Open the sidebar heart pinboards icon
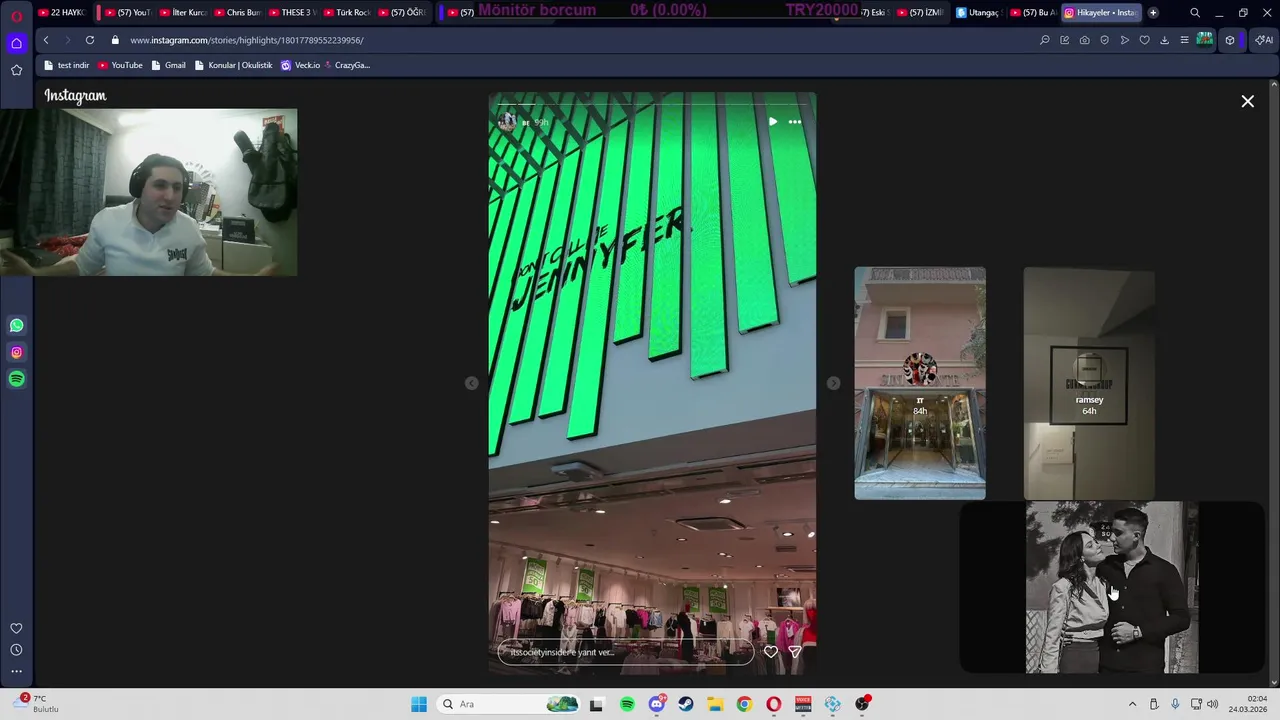1280x720 pixels. pos(16,629)
